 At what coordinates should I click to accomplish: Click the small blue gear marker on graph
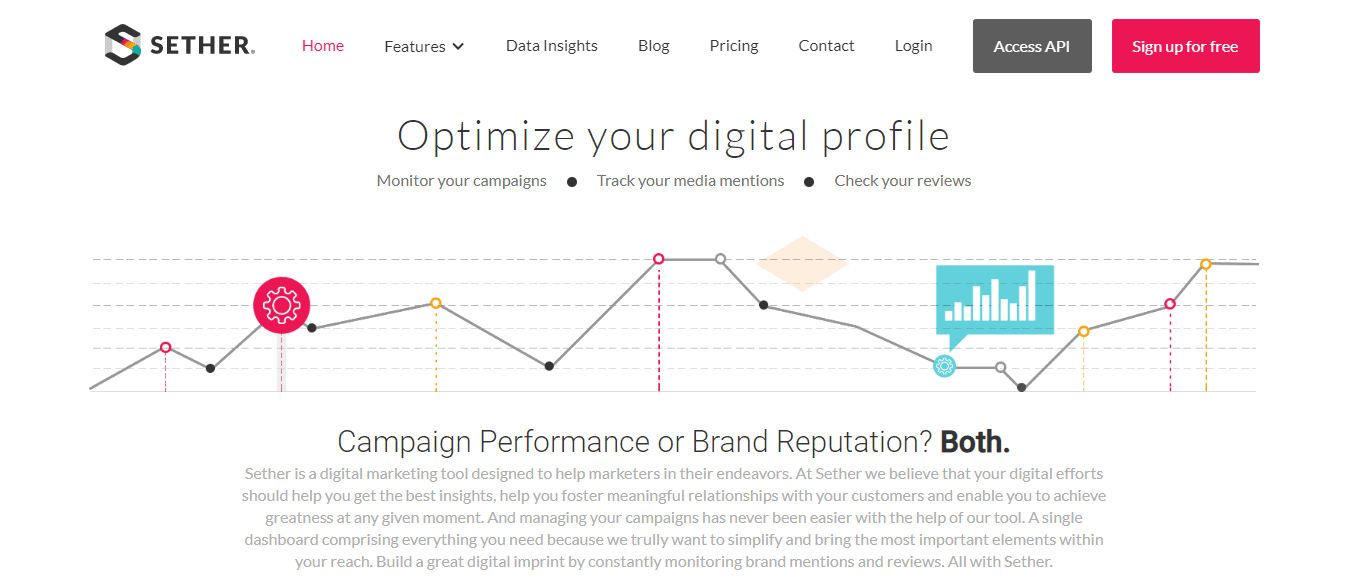pos(944,366)
